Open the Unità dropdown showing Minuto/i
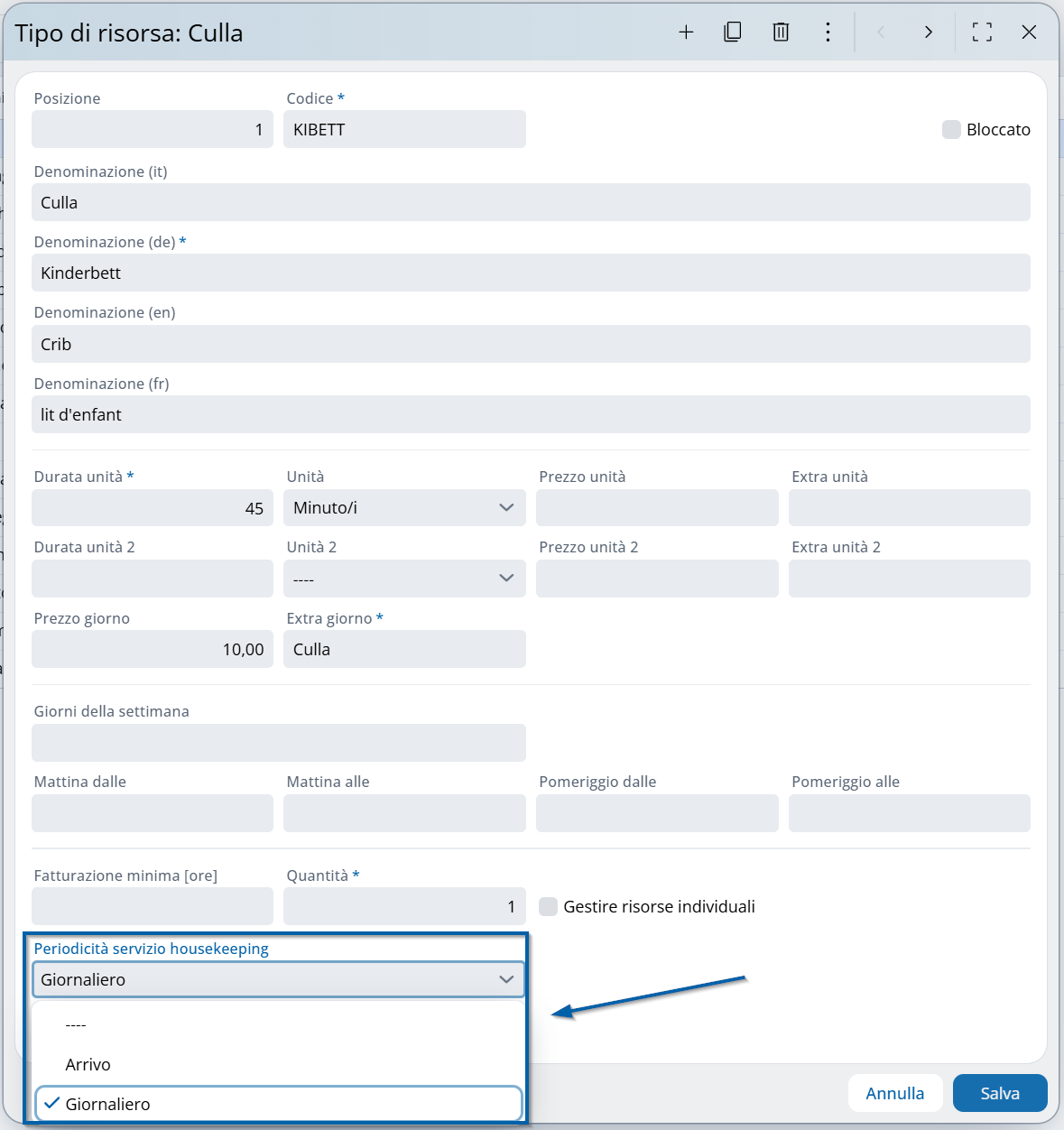Viewport: 1064px width, 1130px height. click(x=404, y=507)
